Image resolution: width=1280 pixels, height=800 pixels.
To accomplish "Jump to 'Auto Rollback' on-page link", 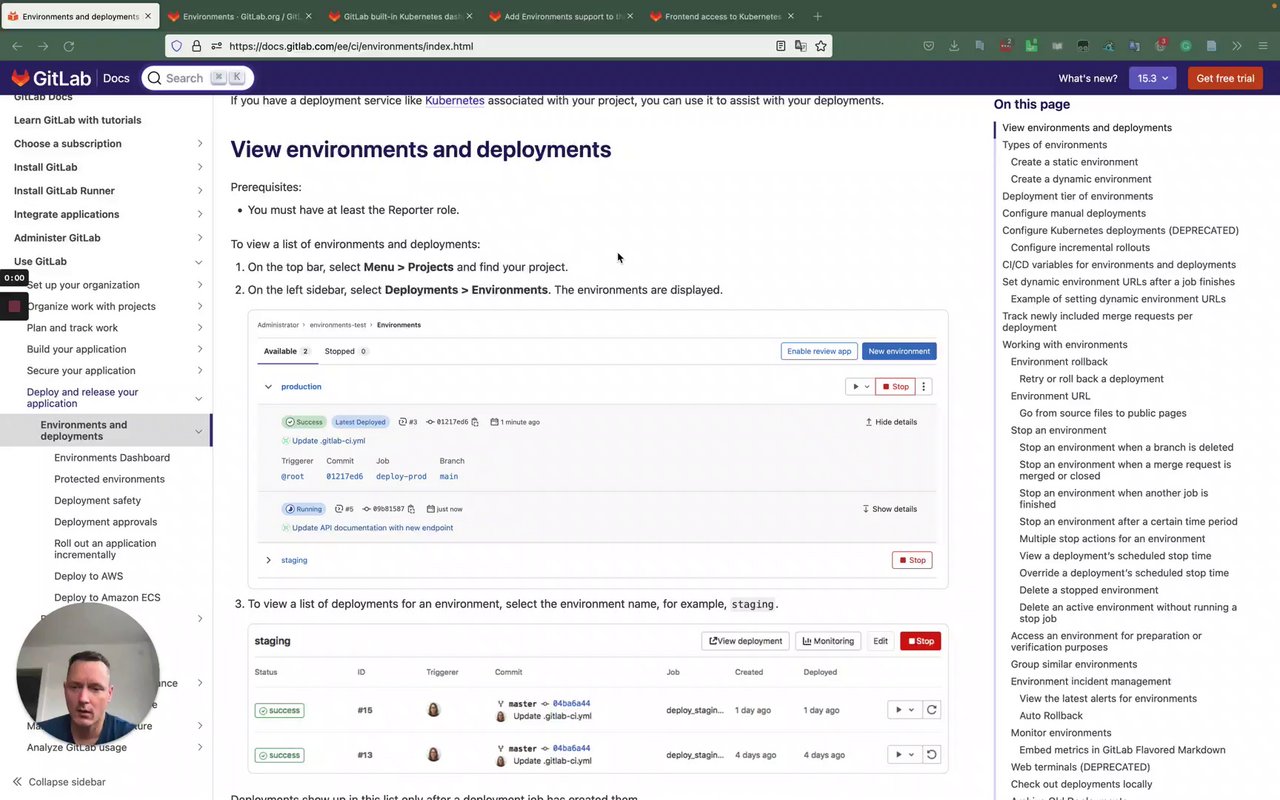I will point(1051,716).
